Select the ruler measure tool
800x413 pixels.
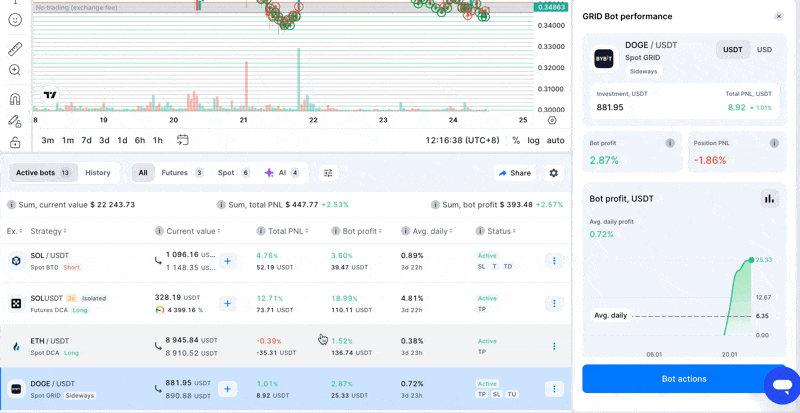point(15,48)
